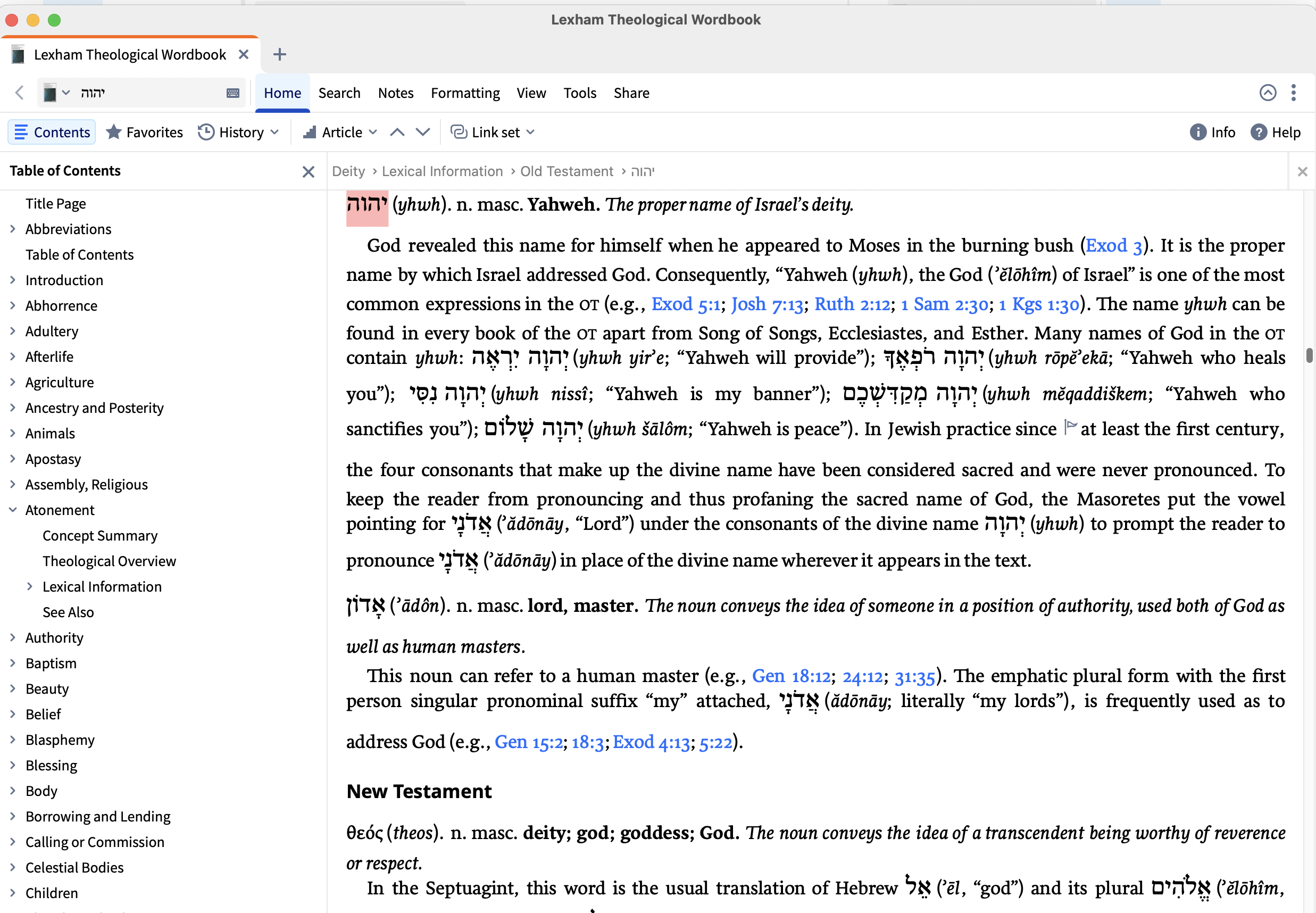The height and width of the screenshot is (913, 1316).
Task: Collapse the ribbon with circled caret
Action: (x=1268, y=93)
